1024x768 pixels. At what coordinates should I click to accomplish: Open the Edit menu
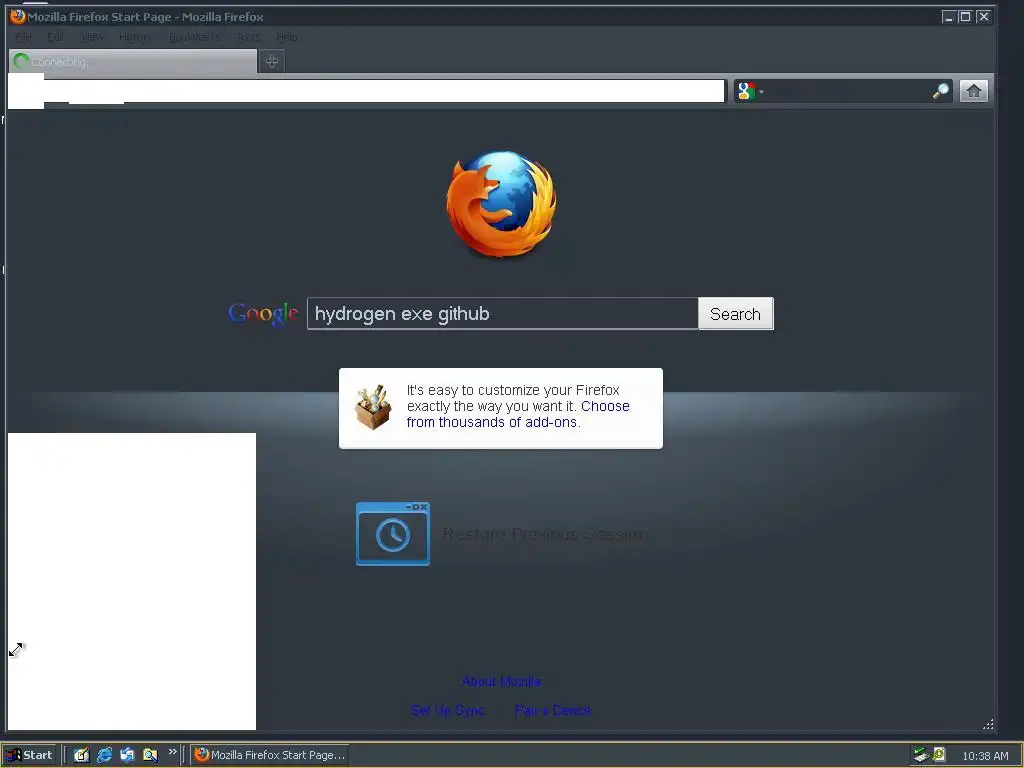56,37
